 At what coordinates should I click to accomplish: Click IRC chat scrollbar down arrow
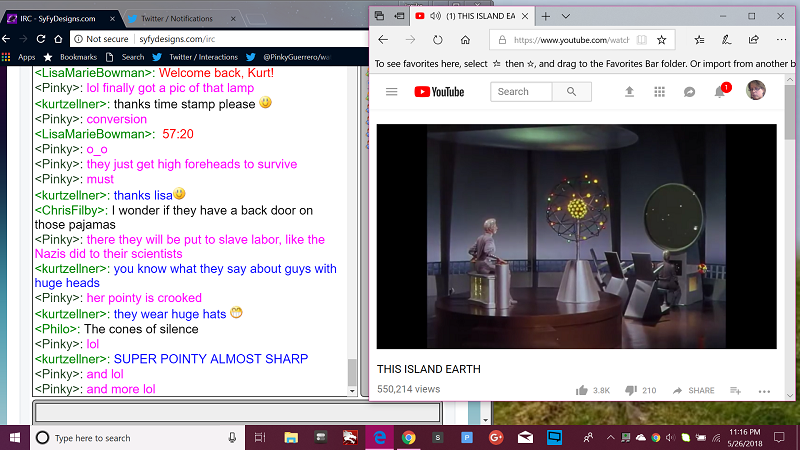coord(352,391)
